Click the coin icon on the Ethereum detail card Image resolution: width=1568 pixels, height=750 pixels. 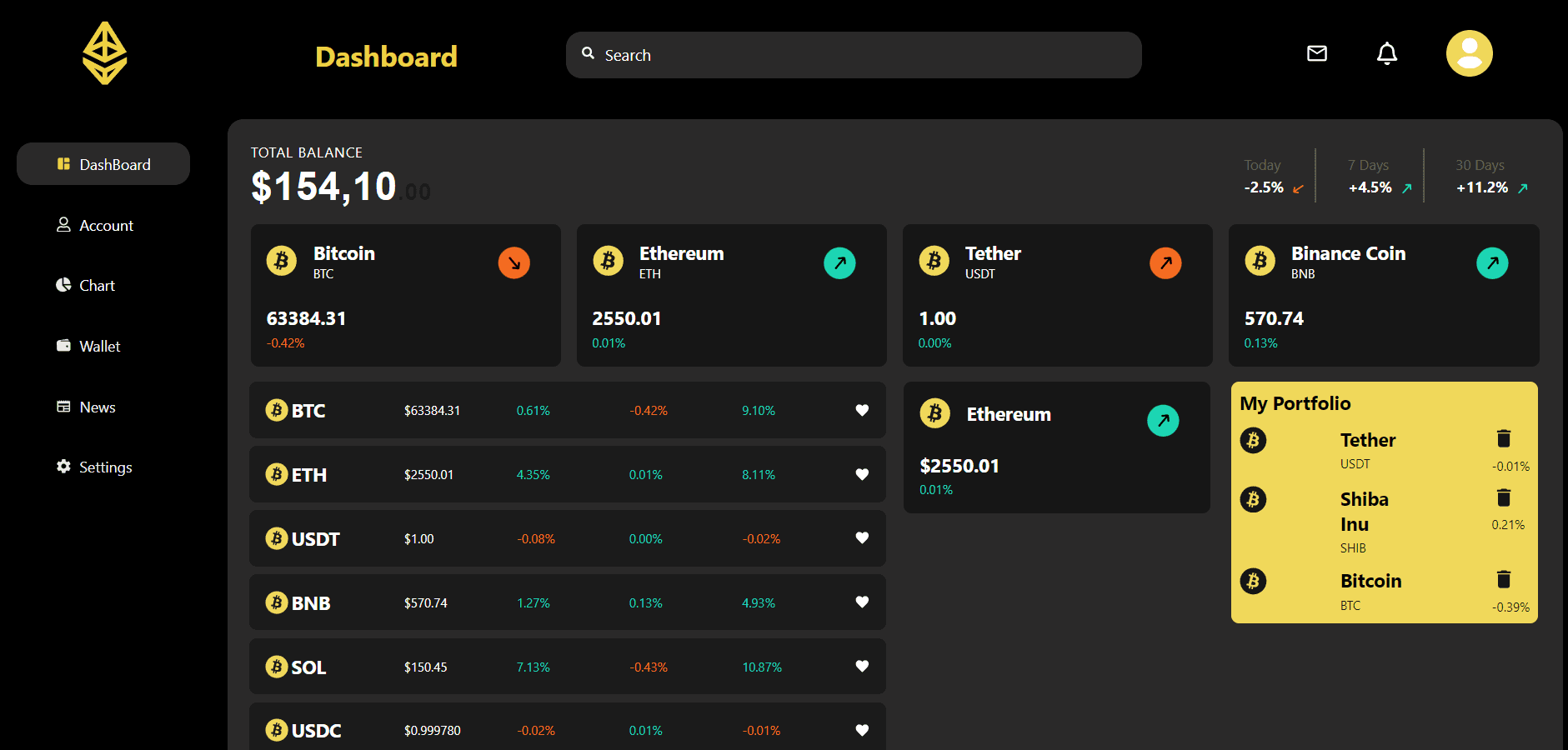tap(935, 412)
